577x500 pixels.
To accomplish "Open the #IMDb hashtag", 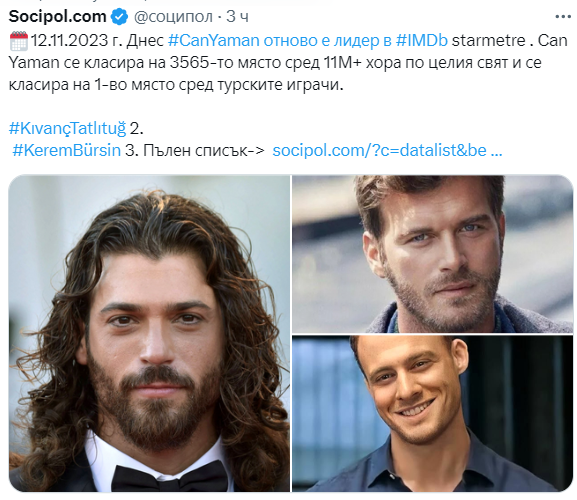I will tap(422, 40).
